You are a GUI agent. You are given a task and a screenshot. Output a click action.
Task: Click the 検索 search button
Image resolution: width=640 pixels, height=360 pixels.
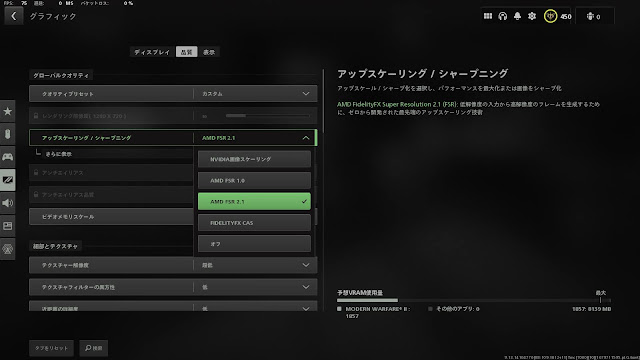click(x=94, y=348)
